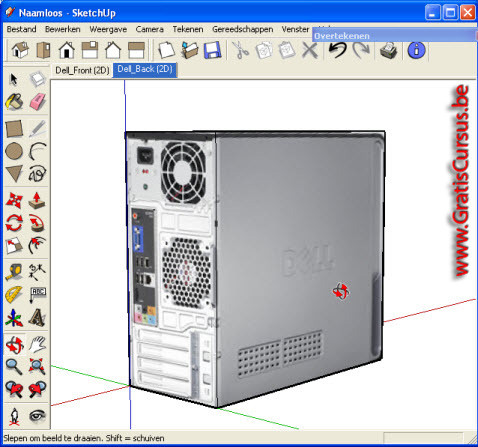Click the Dell computer model in viewport
Viewport: 478px width, 447px height.
[255, 269]
